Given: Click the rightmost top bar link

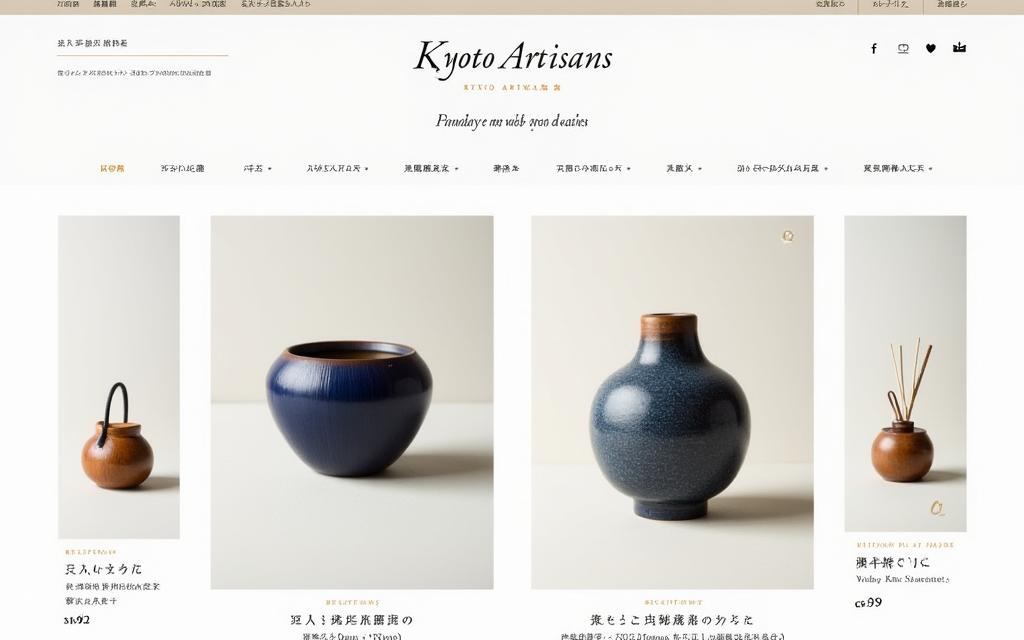Looking at the screenshot, I should [x=952, y=4].
